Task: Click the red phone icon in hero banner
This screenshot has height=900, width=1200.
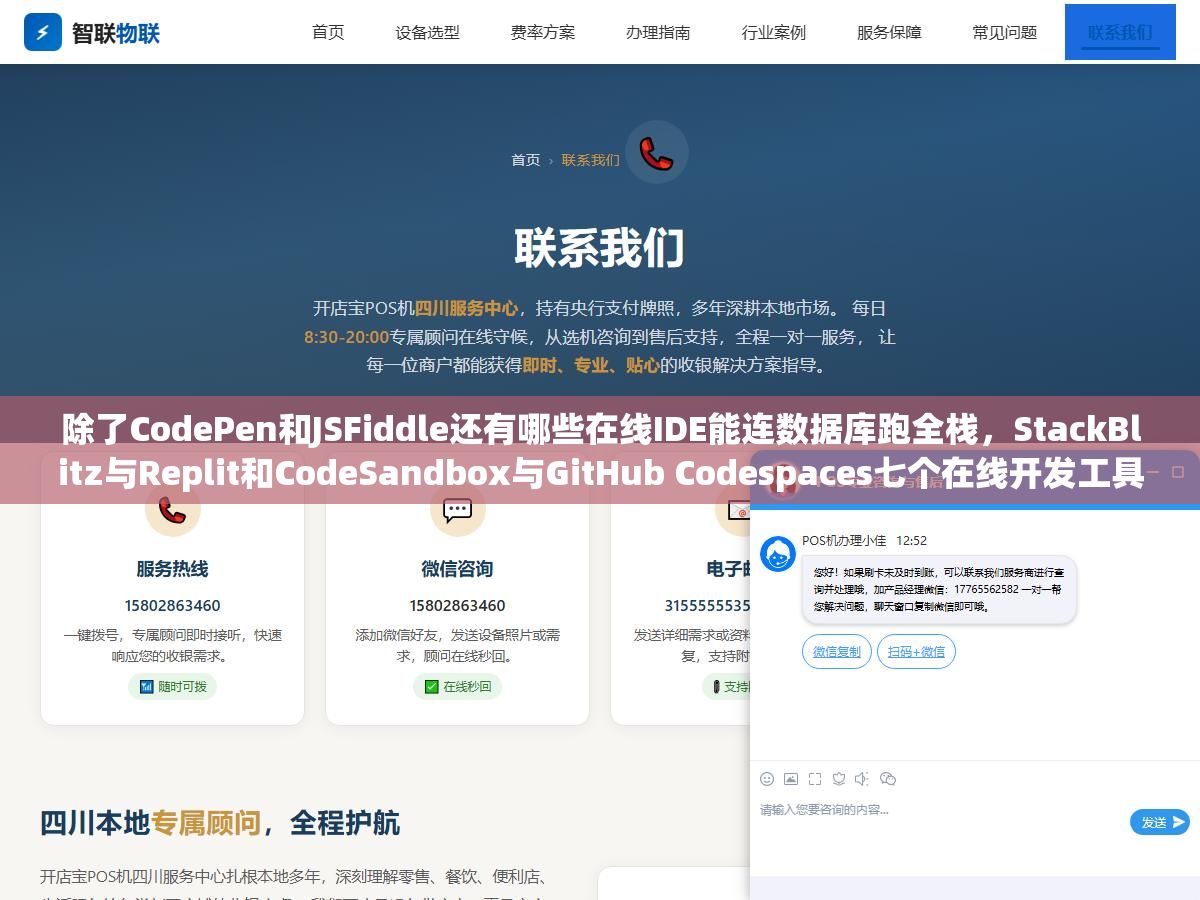Action: [657, 153]
